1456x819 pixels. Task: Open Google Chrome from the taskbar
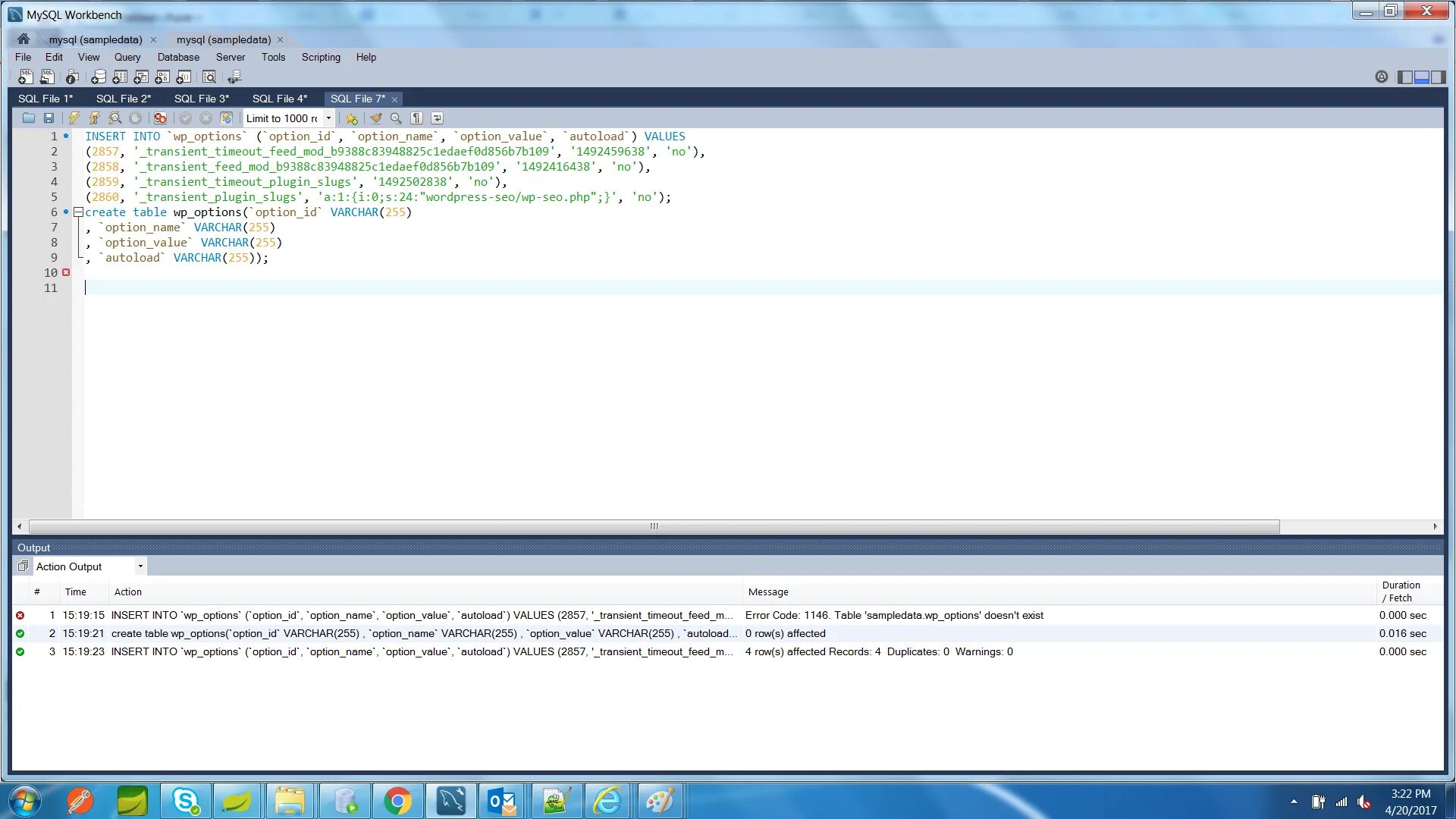397,801
